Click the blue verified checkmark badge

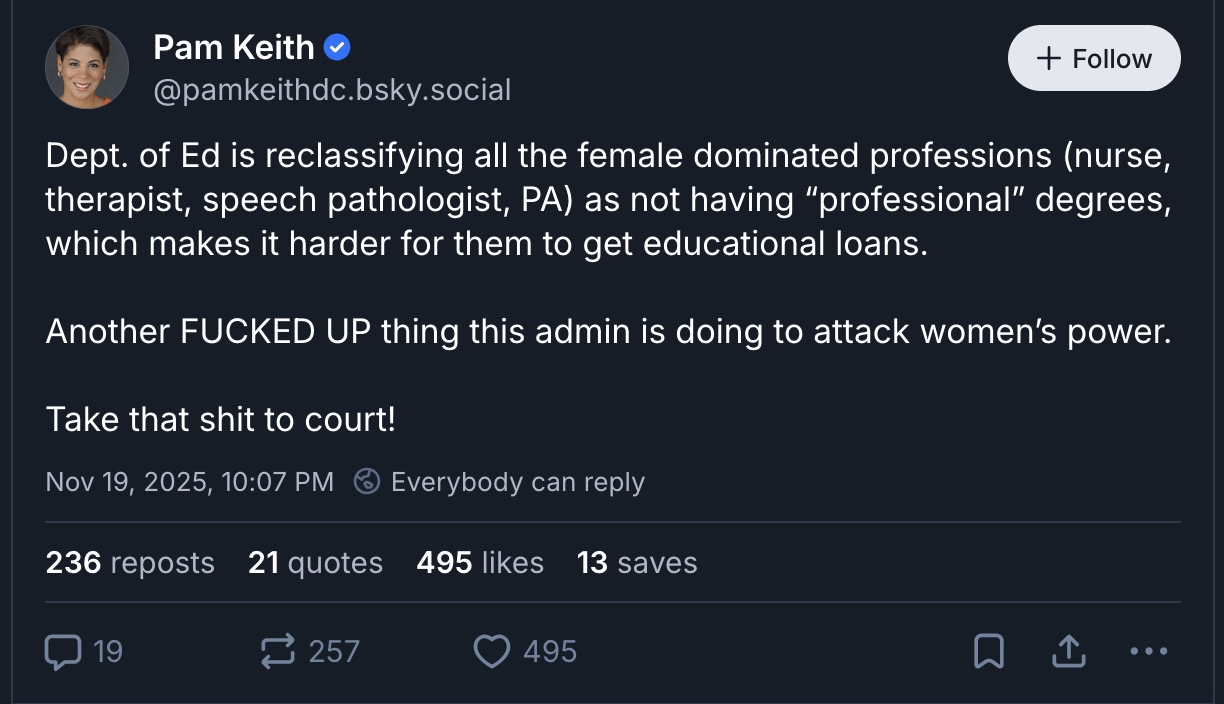(x=337, y=46)
